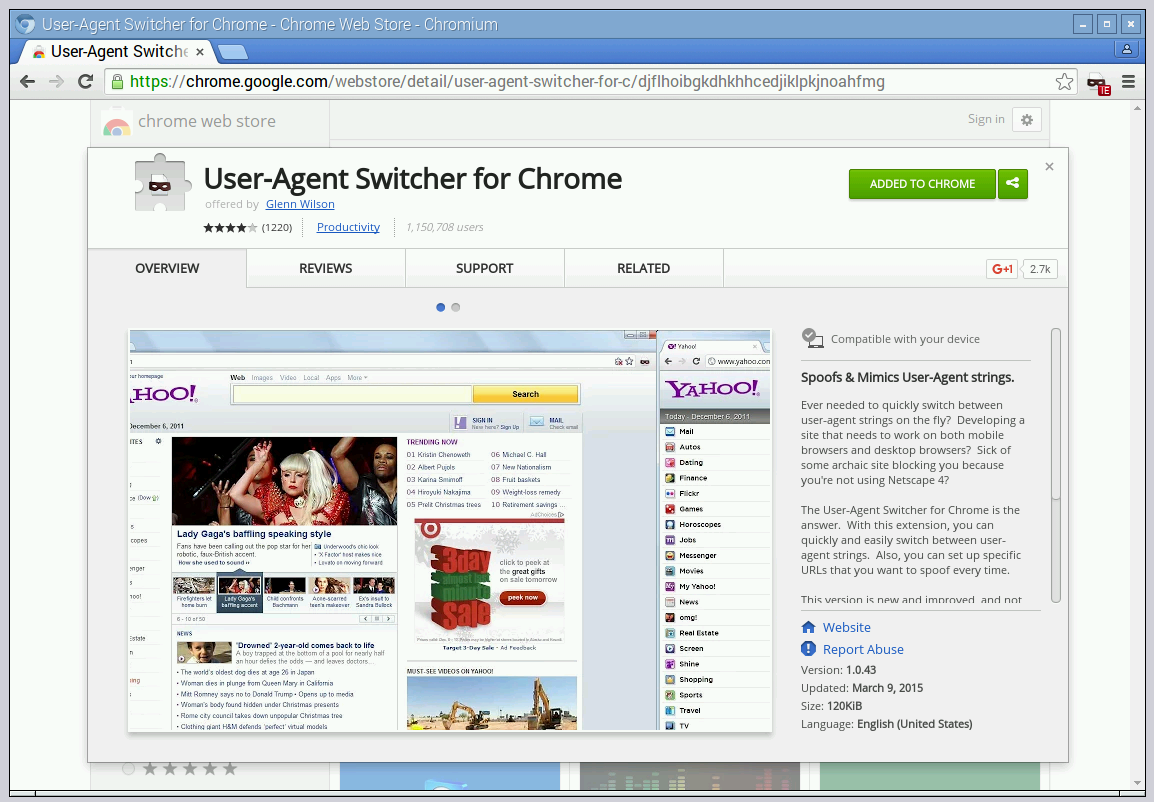Switch to the Overview tab
This screenshot has height=802, width=1154.
[x=167, y=269]
